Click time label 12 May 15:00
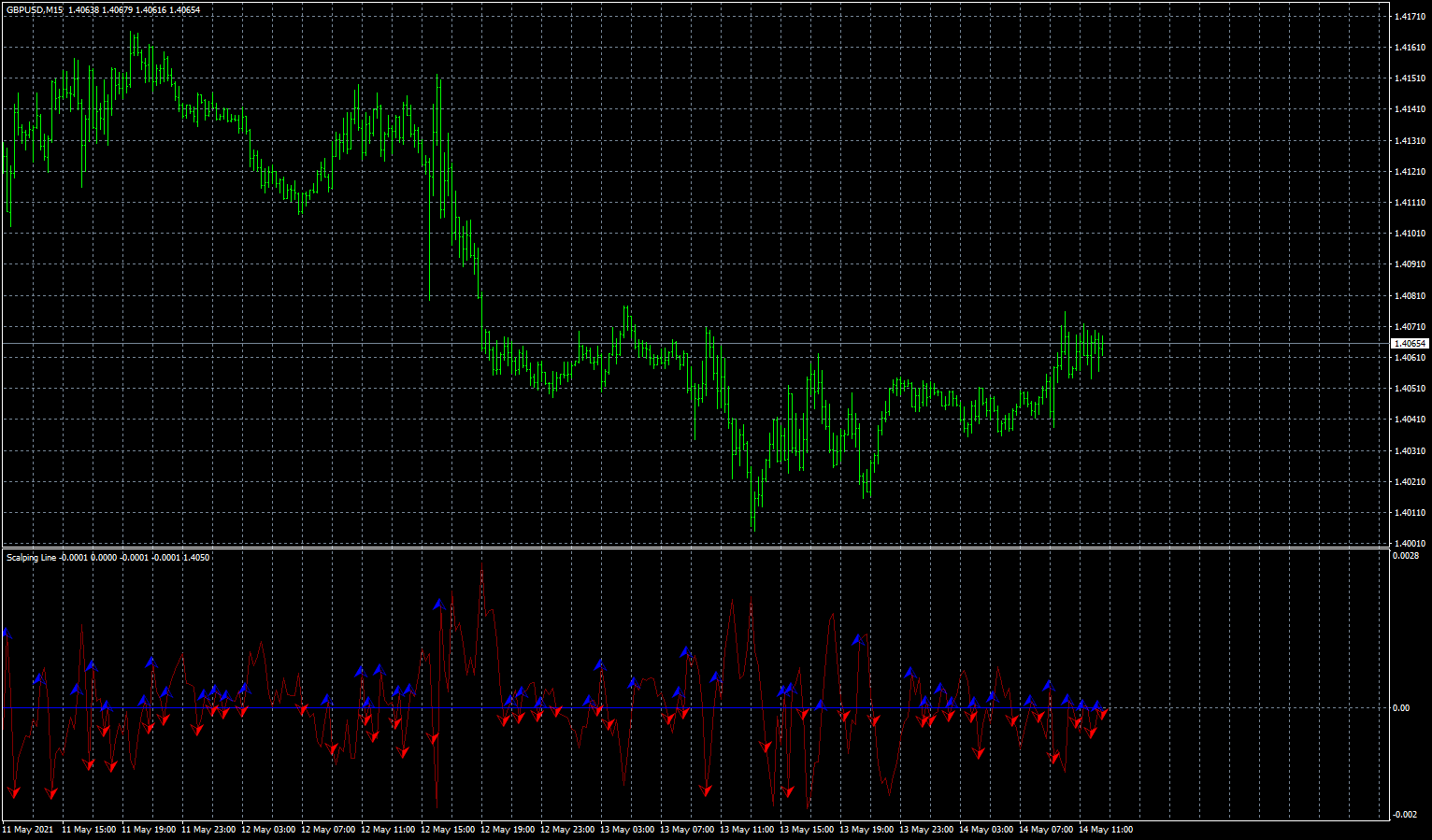The image size is (1432, 840). (448, 830)
